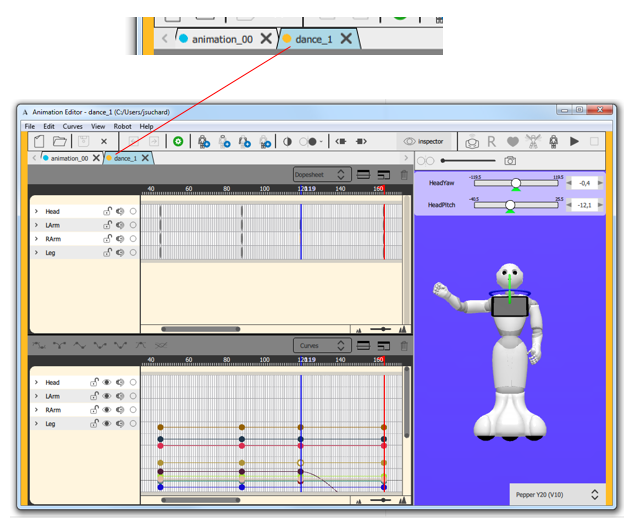Click the robot head connect icon
The image size is (627, 525).
coord(472,142)
